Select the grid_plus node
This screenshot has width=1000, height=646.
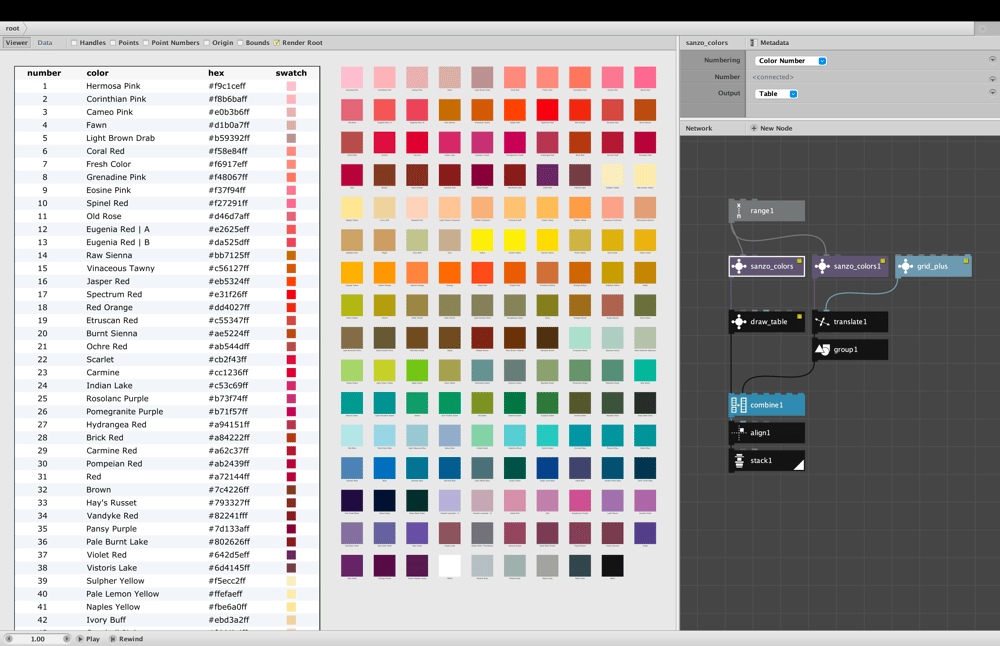click(x=933, y=266)
